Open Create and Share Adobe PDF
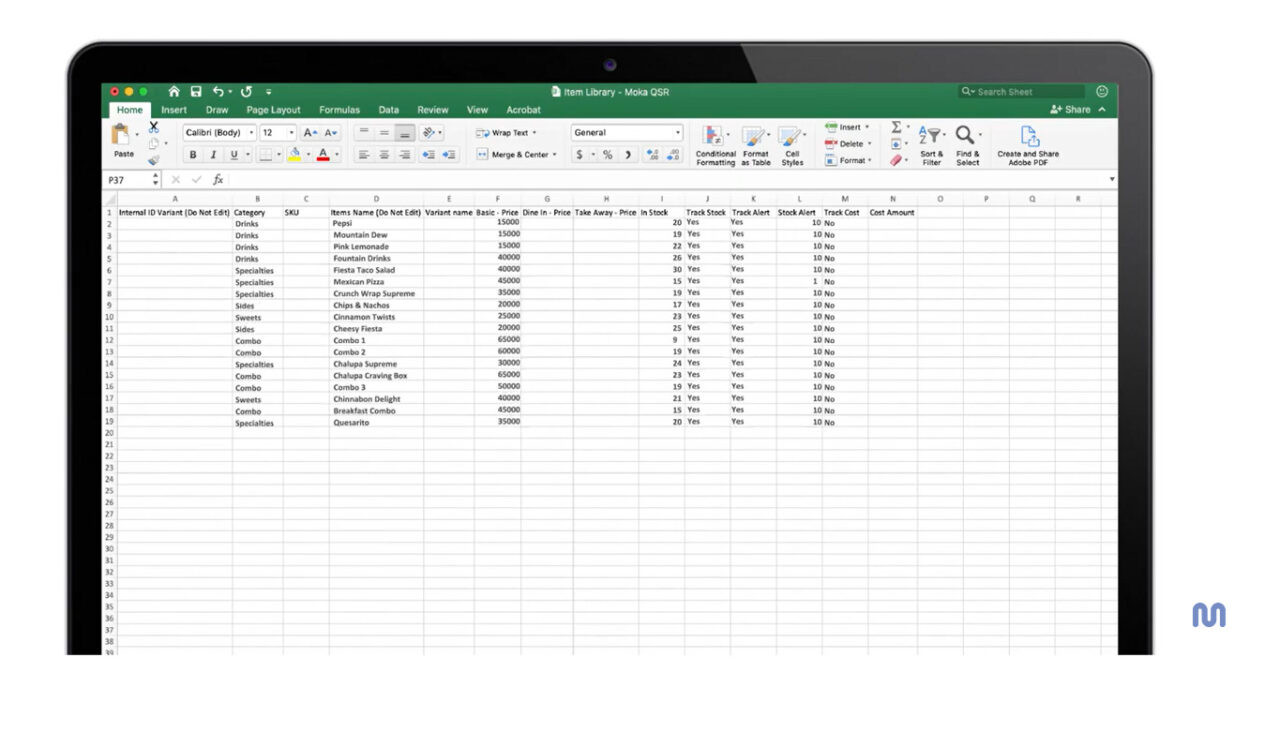Viewport: 1280px width, 747px height. [1028, 145]
